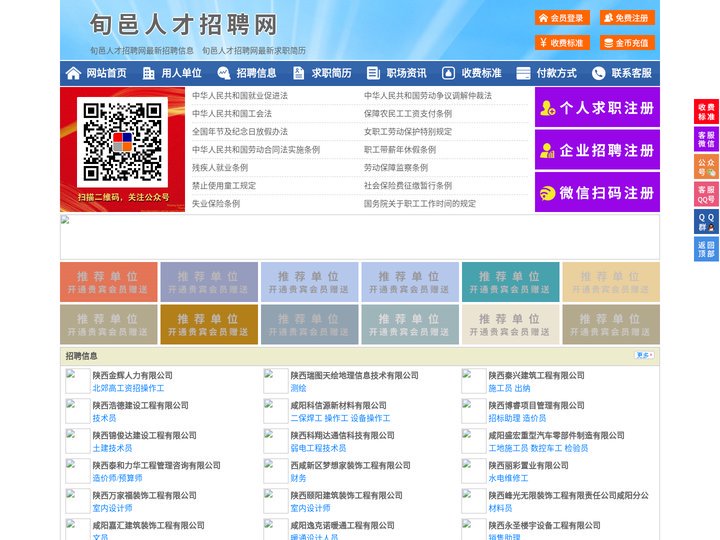
Task: Open 职工带薪年休假条例 link
Action: pyautogui.click(x=400, y=150)
